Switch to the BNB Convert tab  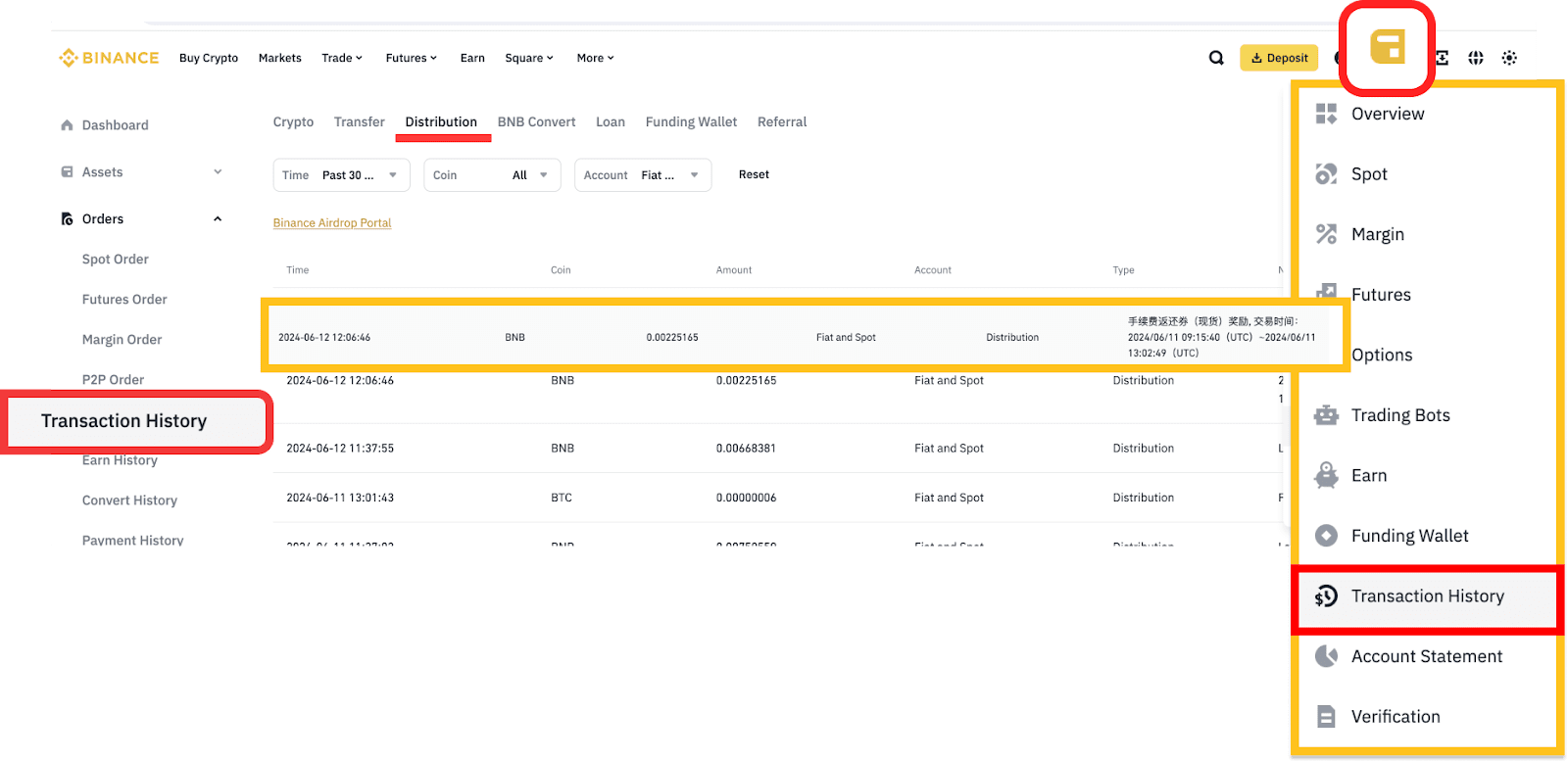536,122
